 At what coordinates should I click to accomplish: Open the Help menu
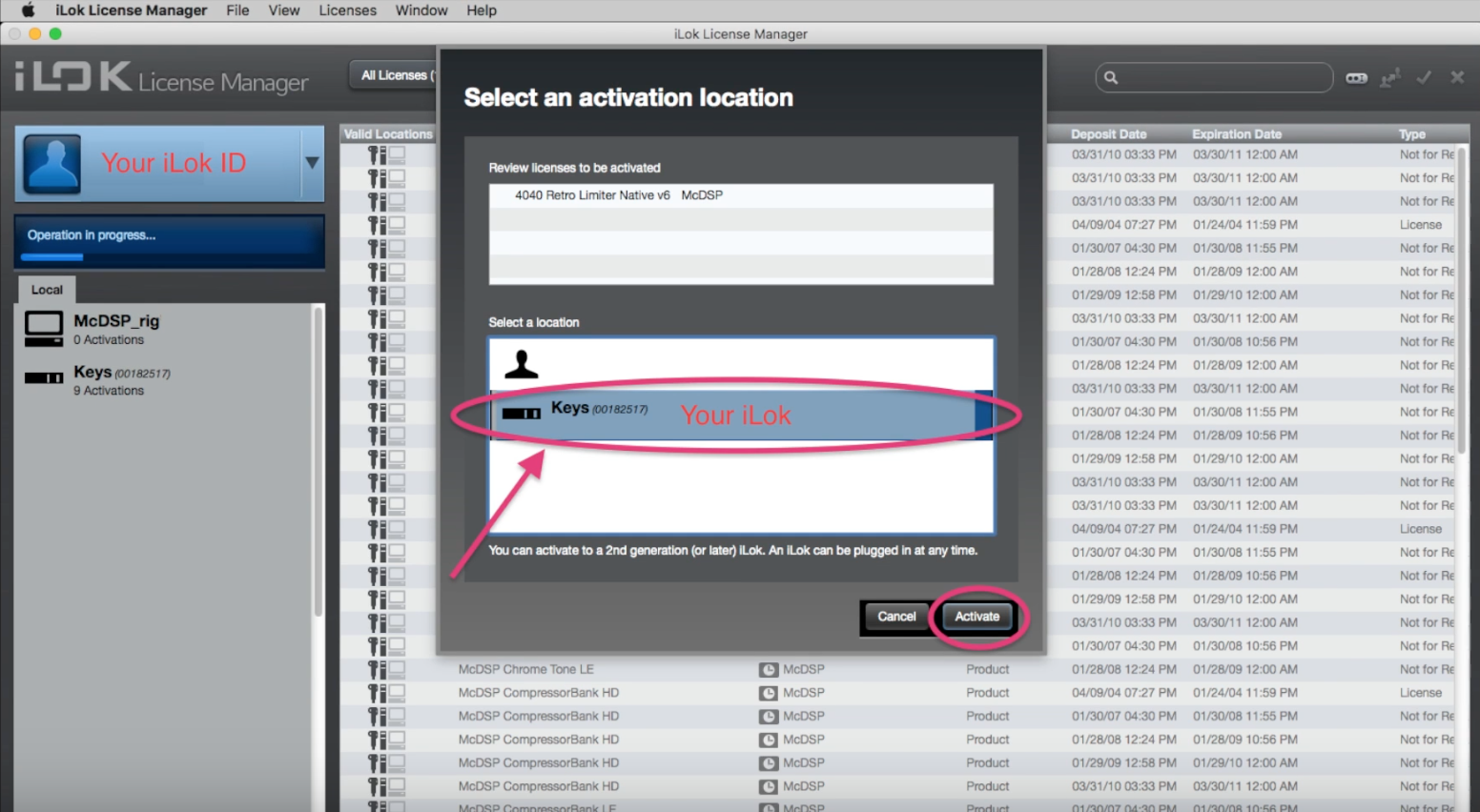point(482,10)
